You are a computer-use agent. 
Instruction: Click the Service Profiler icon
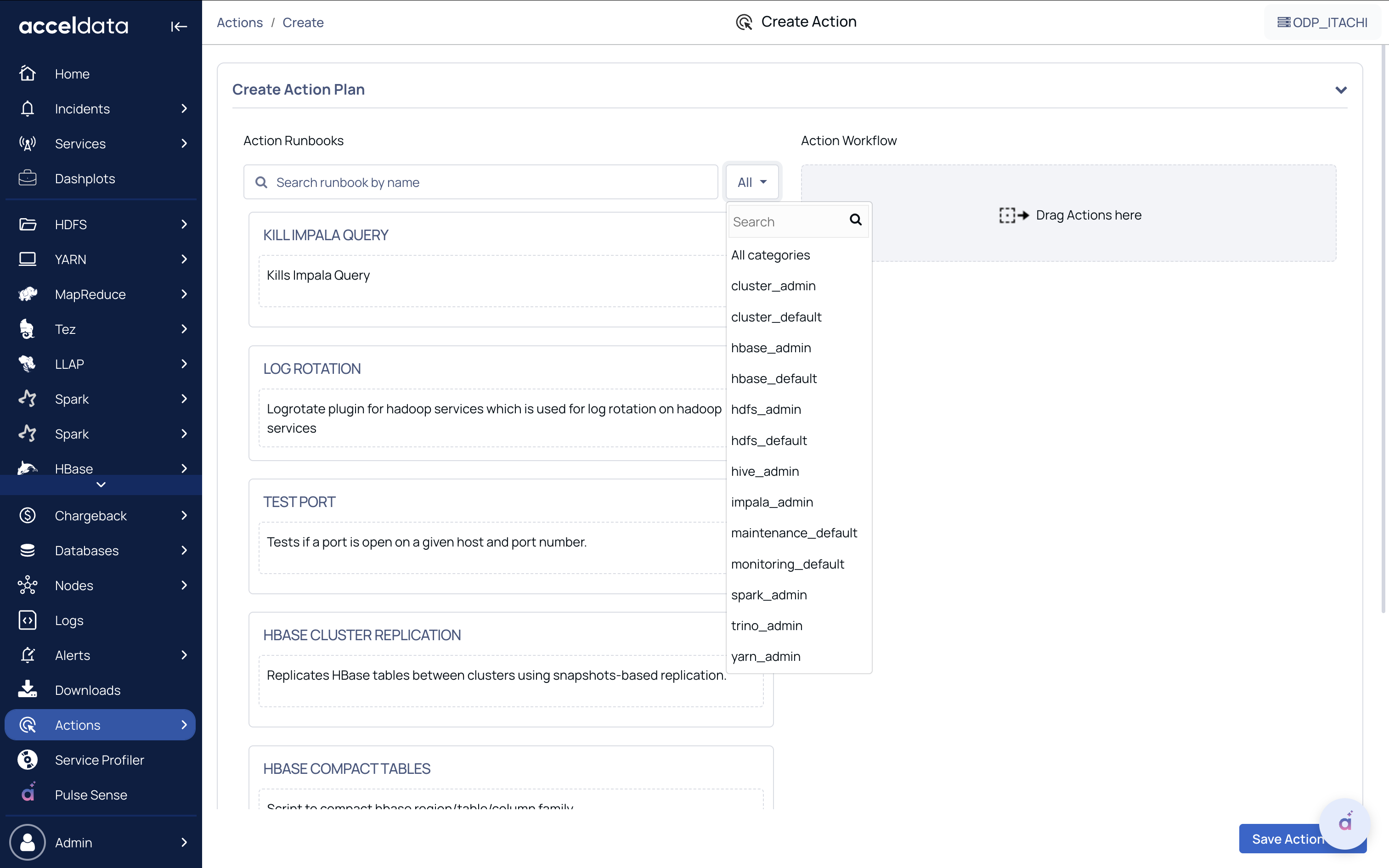point(28,760)
